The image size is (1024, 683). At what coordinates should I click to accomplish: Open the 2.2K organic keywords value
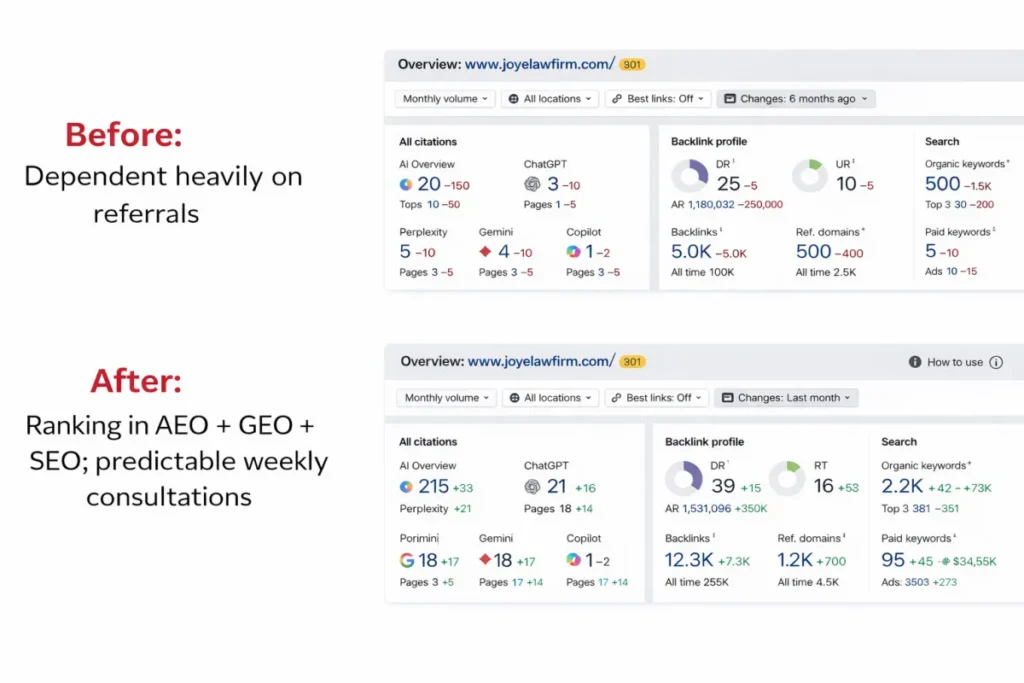(901, 487)
